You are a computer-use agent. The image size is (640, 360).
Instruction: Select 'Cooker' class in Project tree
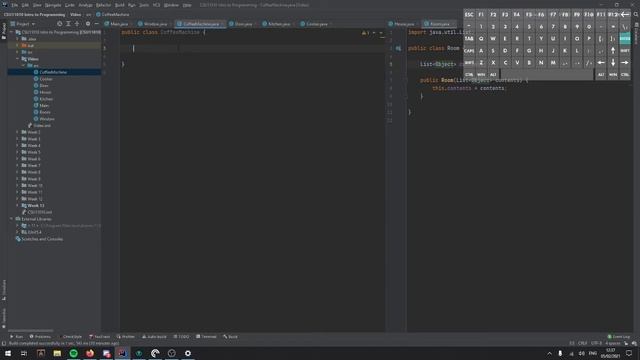pyautogui.click(x=46, y=79)
